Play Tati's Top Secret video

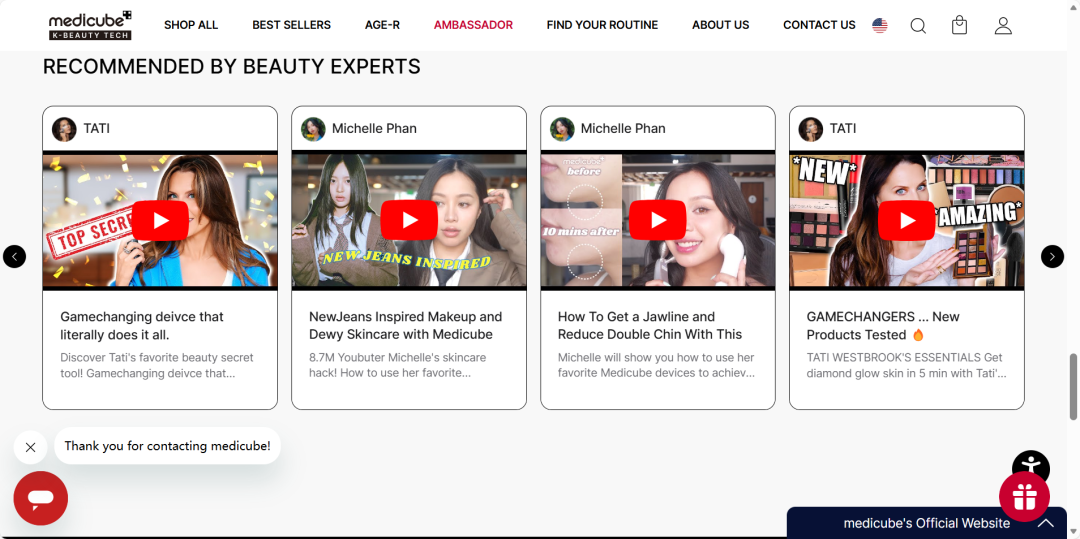160,221
